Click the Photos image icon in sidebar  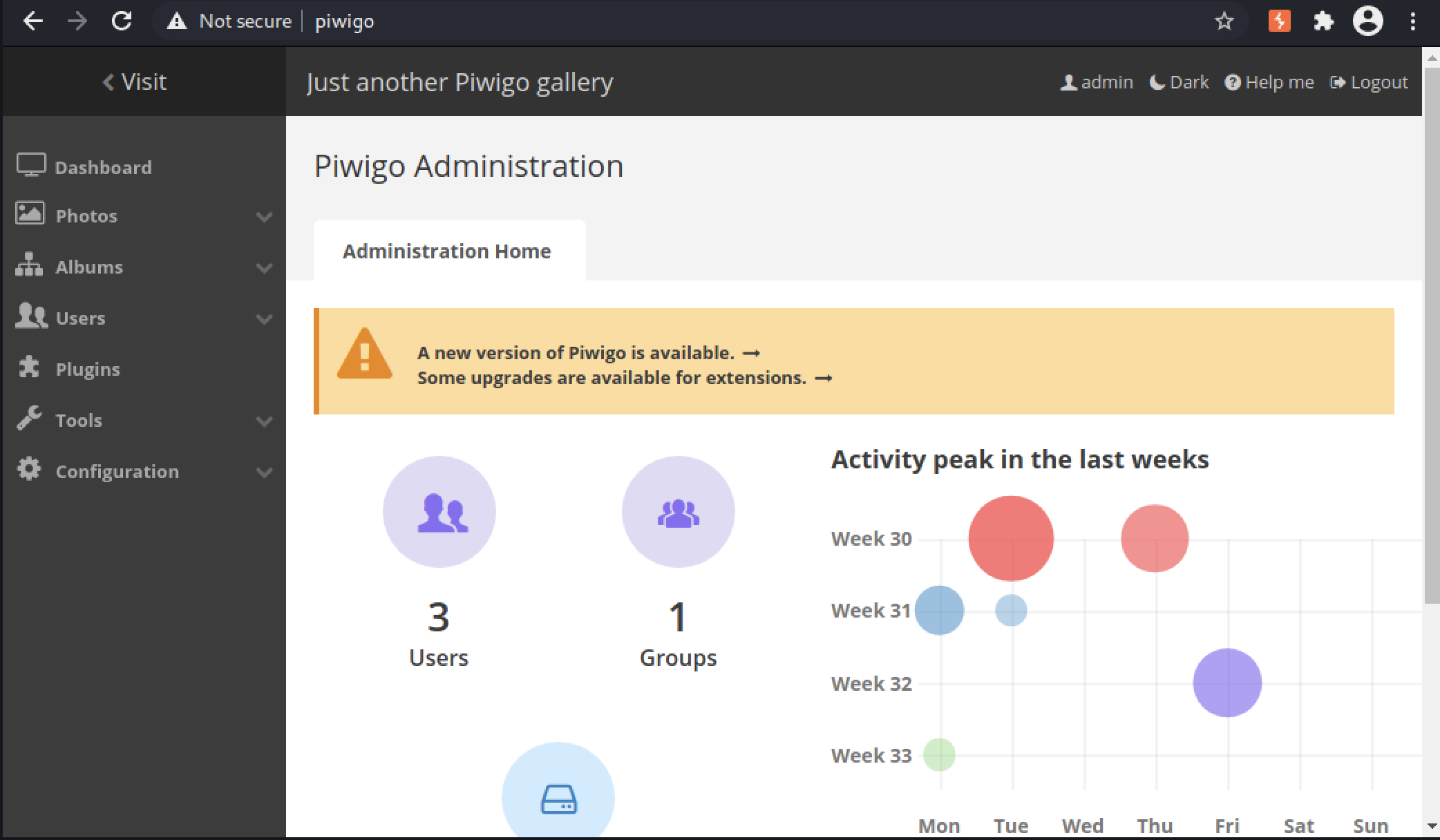click(x=30, y=213)
